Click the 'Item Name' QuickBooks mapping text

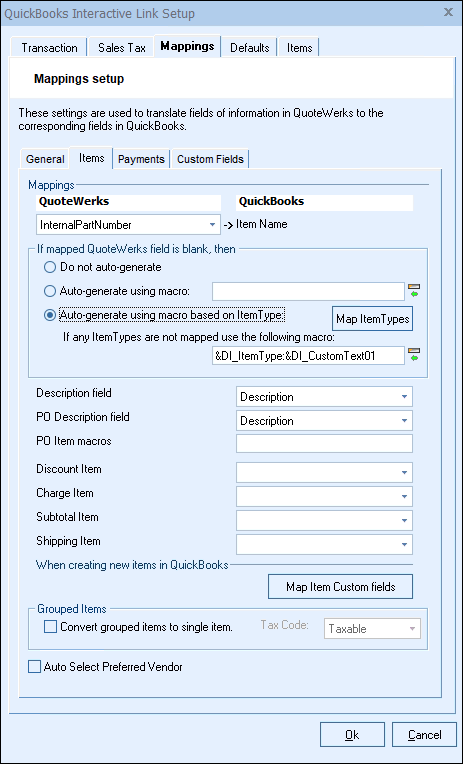click(262, 225)
